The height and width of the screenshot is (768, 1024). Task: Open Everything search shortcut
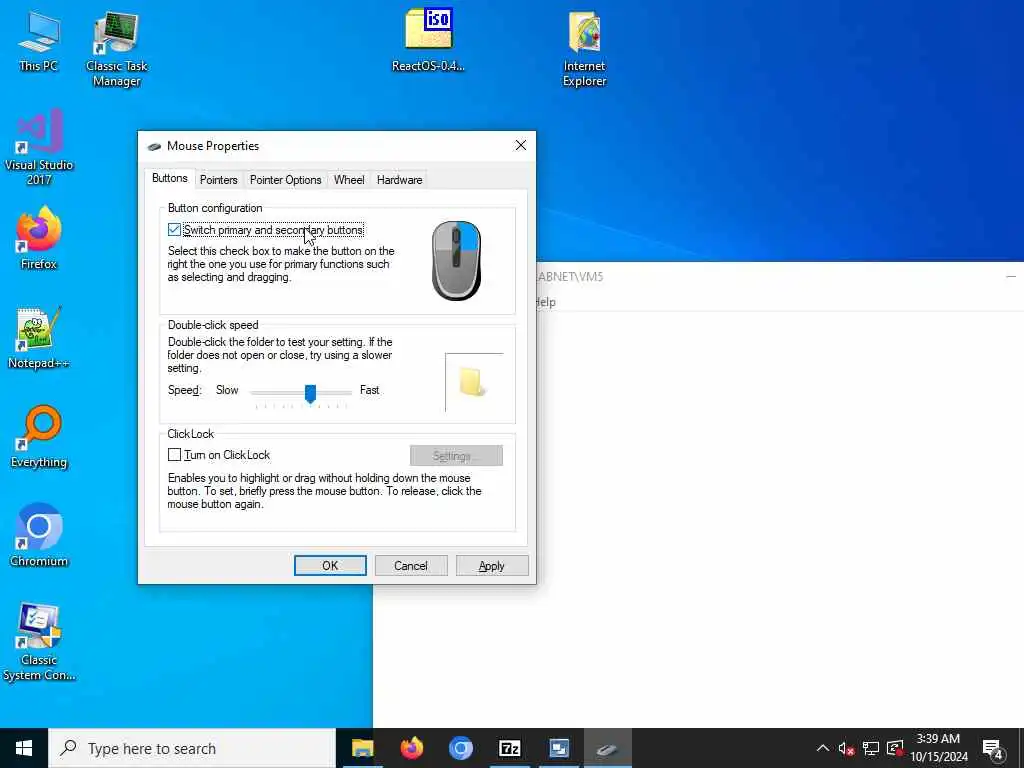click(39, 436)
